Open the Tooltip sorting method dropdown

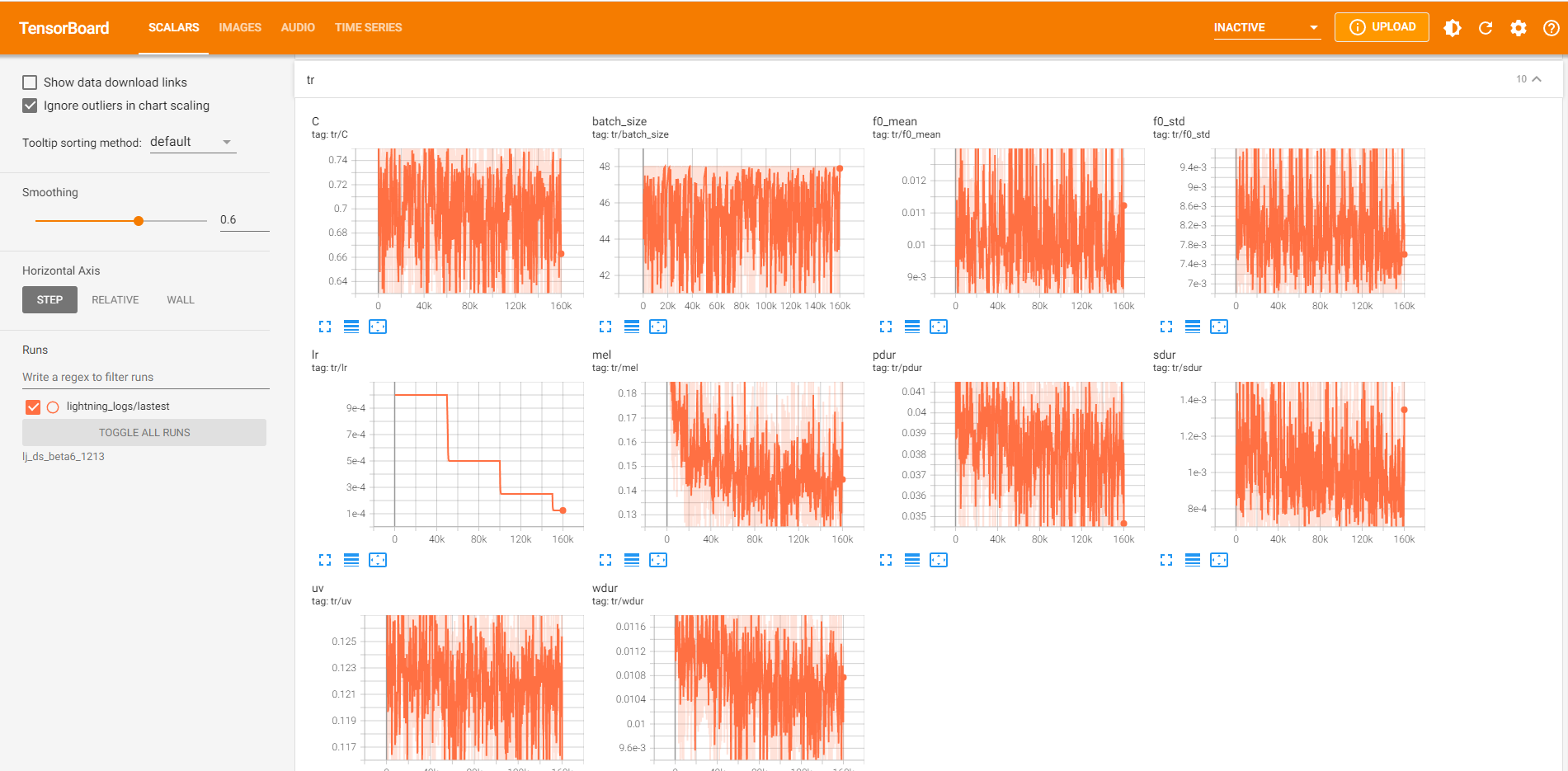[x=193, y=142]
